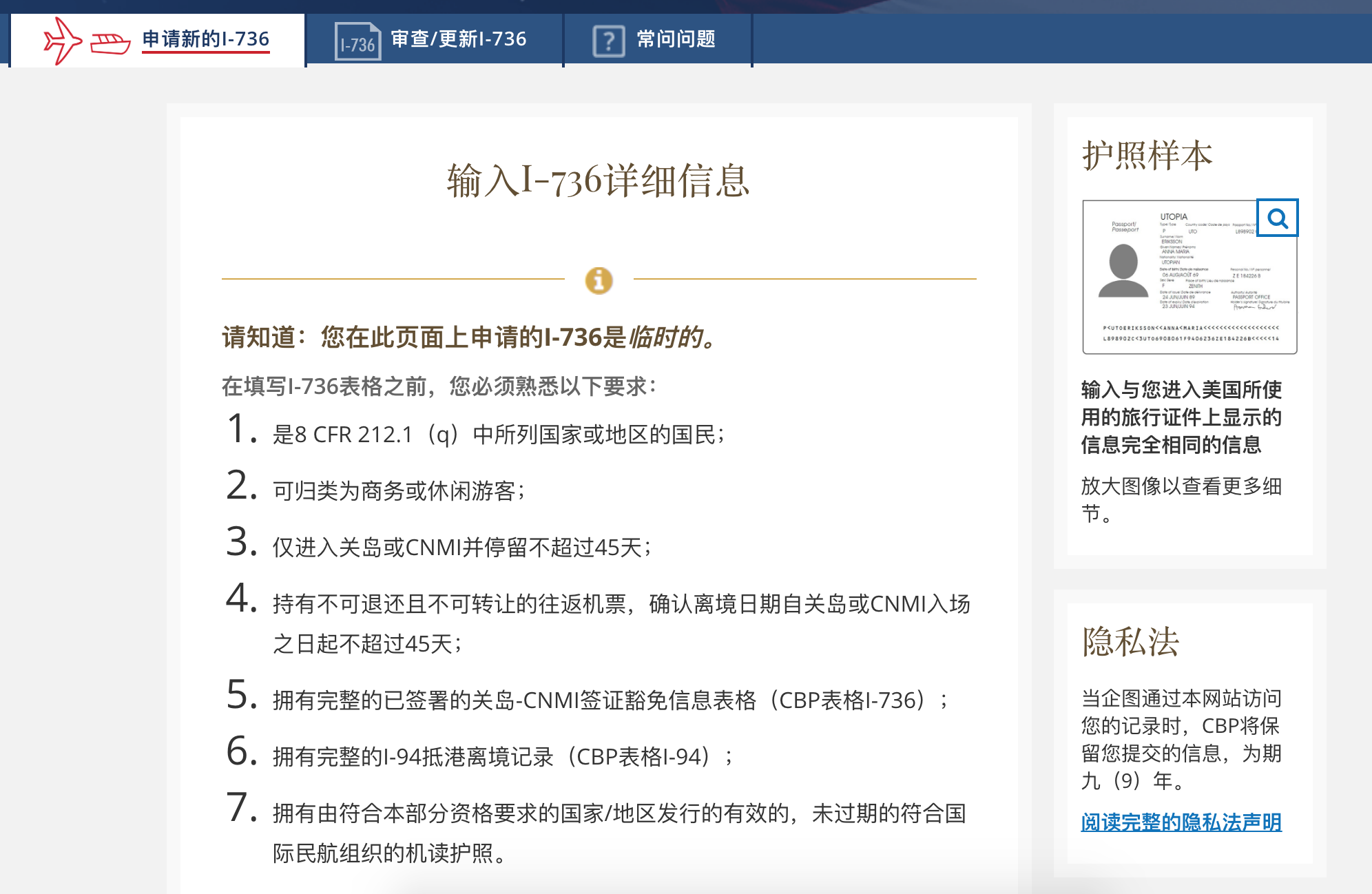
Task: Click the 请知道 temporary I-736 notice
Action: point(470,337)
